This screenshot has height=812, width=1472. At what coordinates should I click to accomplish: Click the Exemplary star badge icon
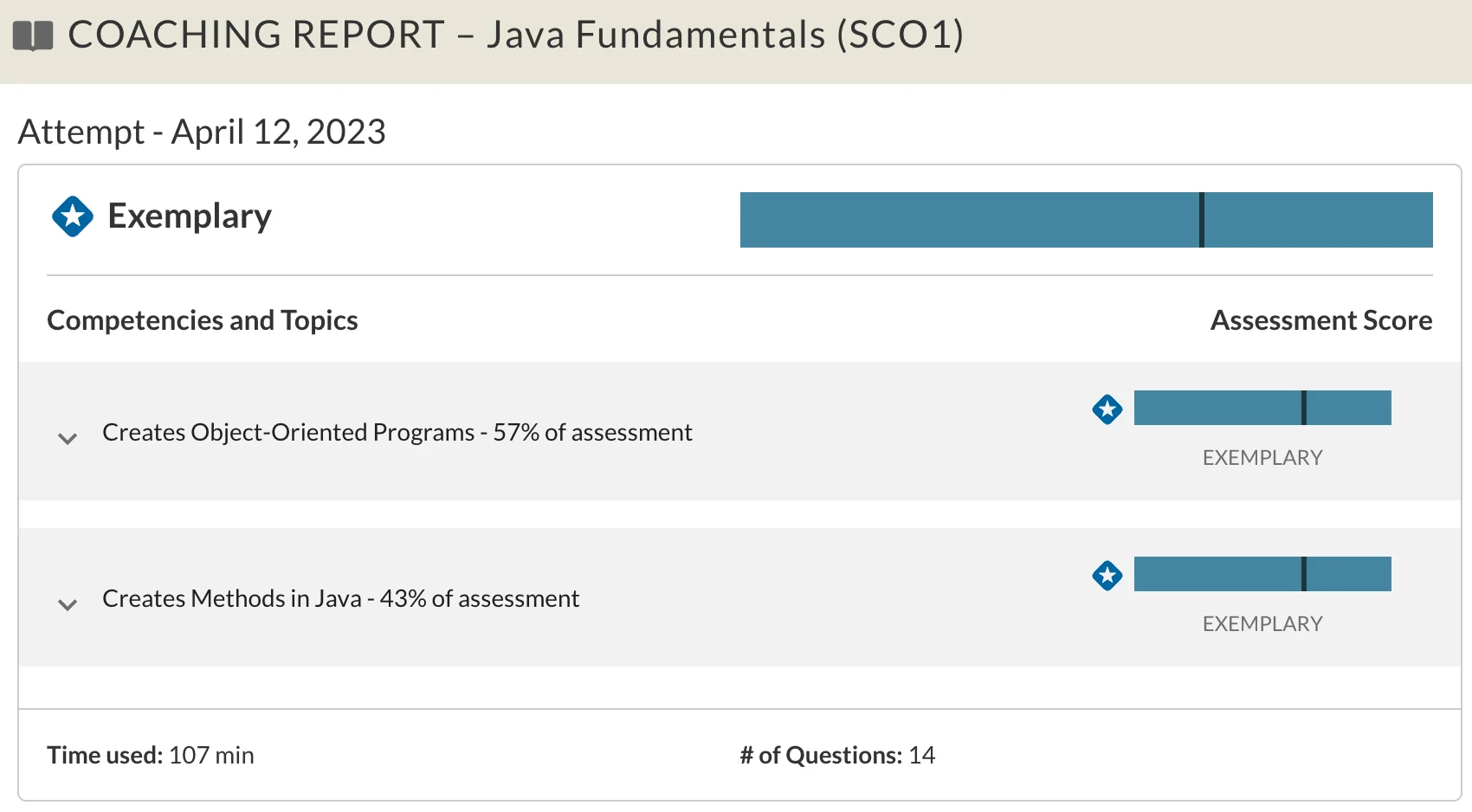pyautogui.click(x=73, y=216)
